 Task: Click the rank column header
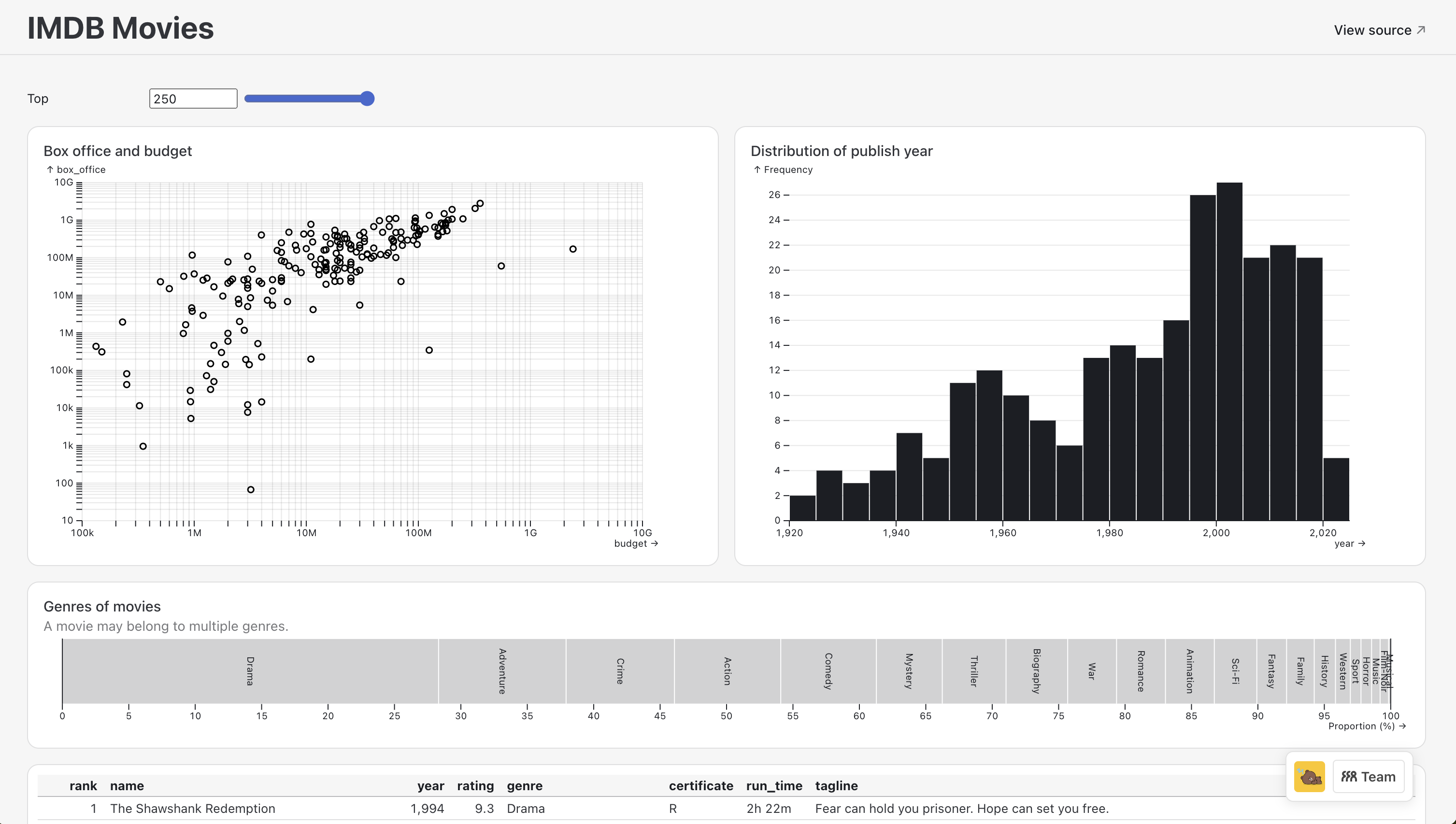(x=83, y=786)
